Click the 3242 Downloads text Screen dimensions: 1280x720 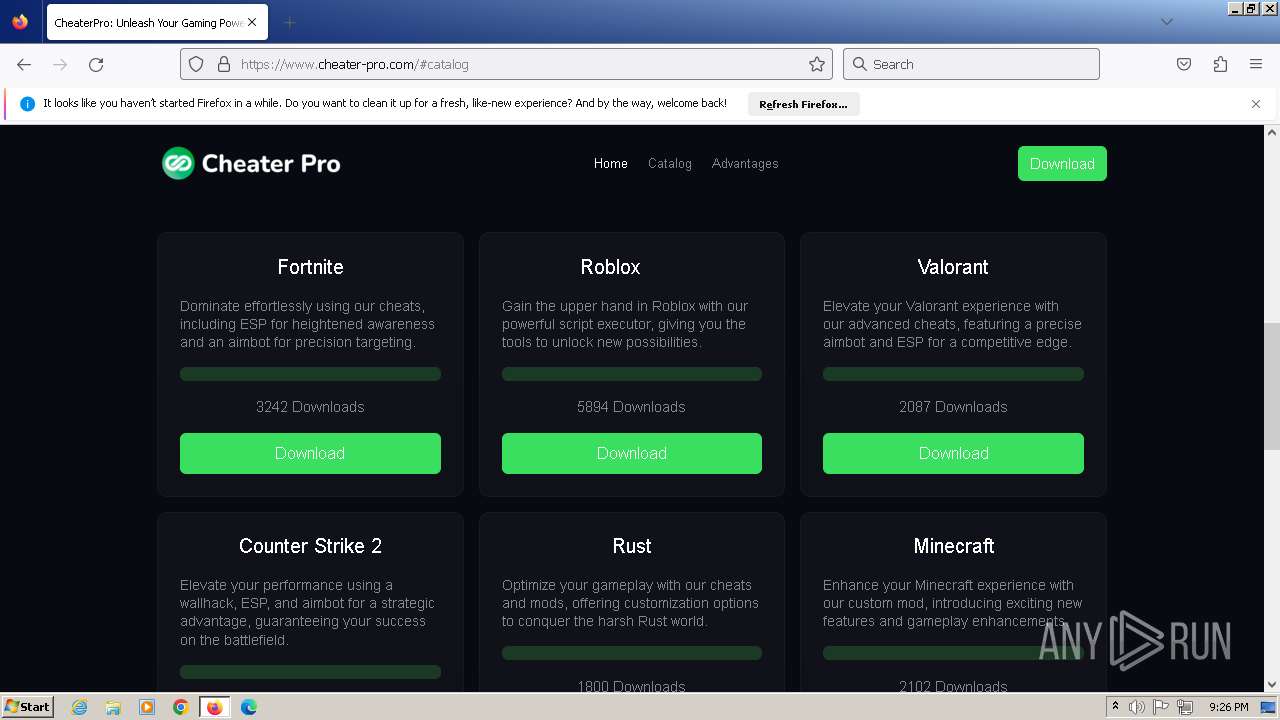pos(310,407)
